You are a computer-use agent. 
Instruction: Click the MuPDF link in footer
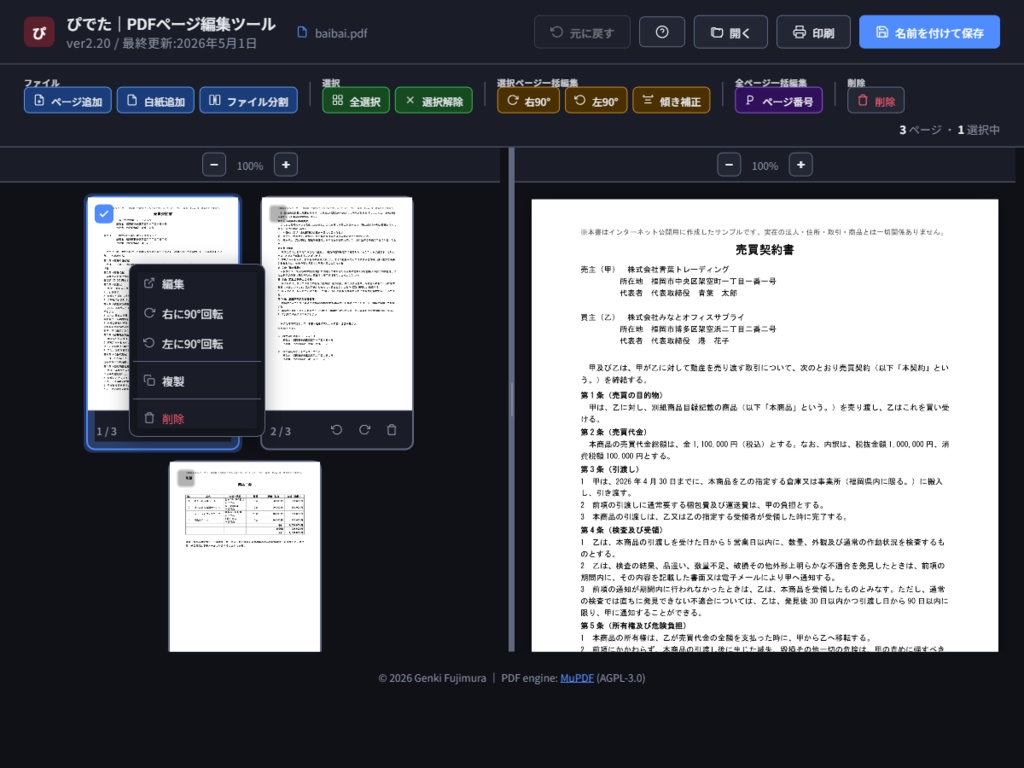click(x=577, y=678)
